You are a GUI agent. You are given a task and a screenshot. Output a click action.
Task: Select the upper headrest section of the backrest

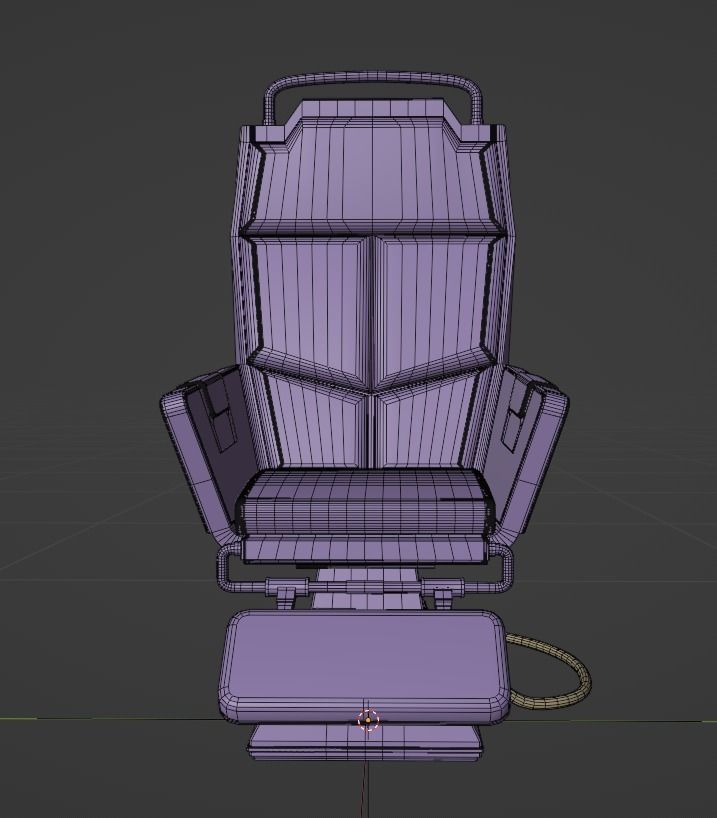tap(372, 175)
